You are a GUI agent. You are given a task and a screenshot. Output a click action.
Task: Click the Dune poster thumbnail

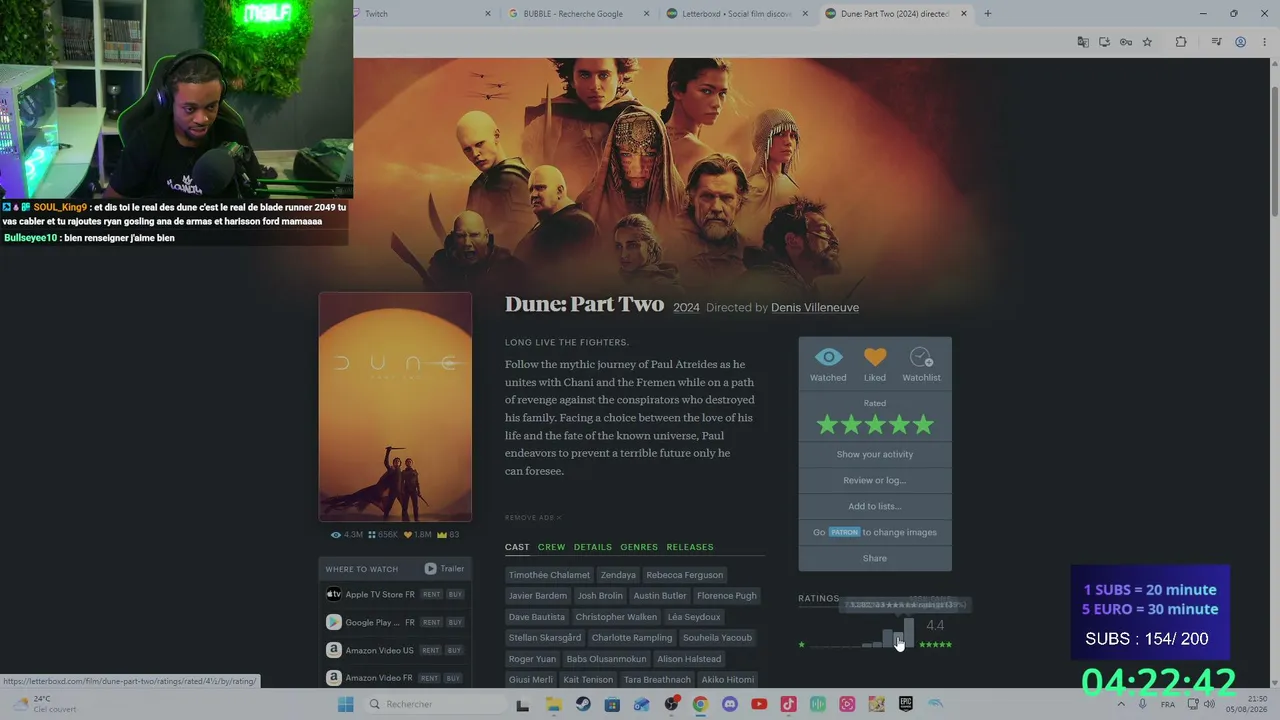395,406
